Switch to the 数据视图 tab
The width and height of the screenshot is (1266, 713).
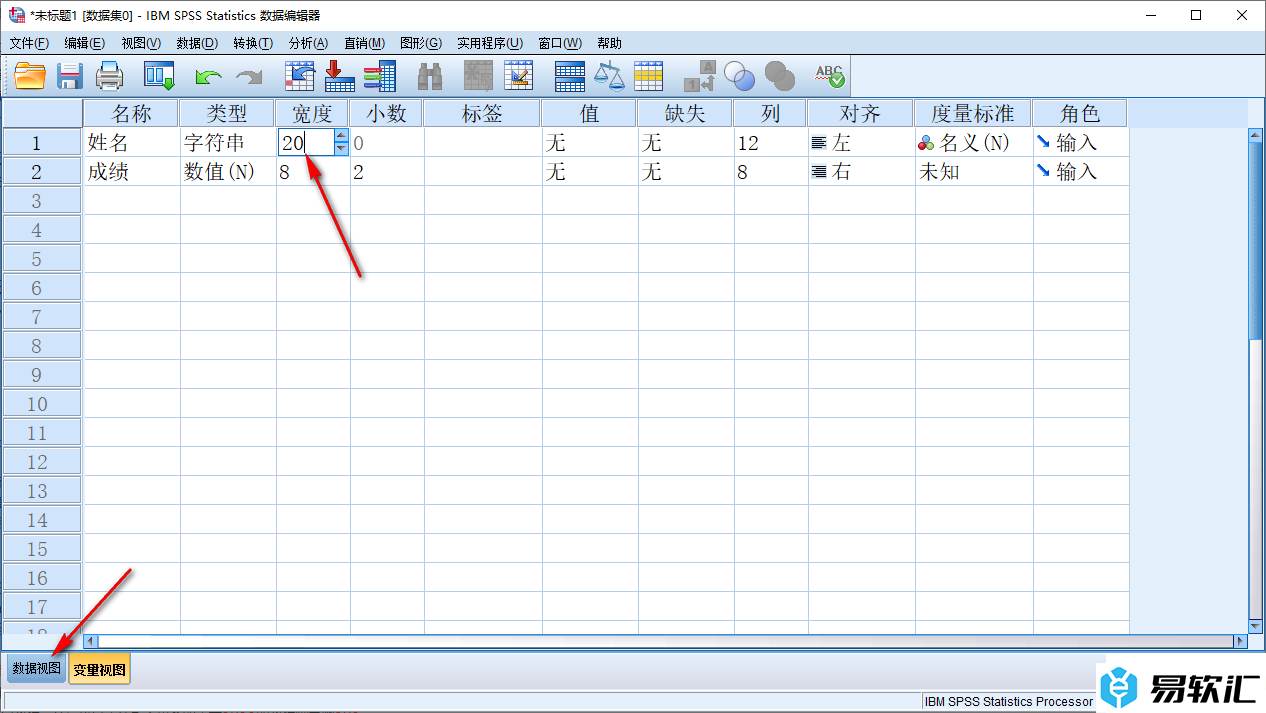37,669
